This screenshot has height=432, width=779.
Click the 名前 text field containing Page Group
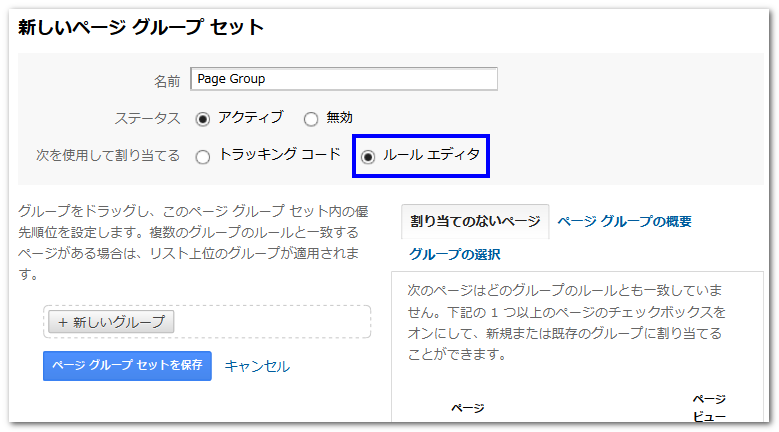pyautogui.click(x=343, y=79)
